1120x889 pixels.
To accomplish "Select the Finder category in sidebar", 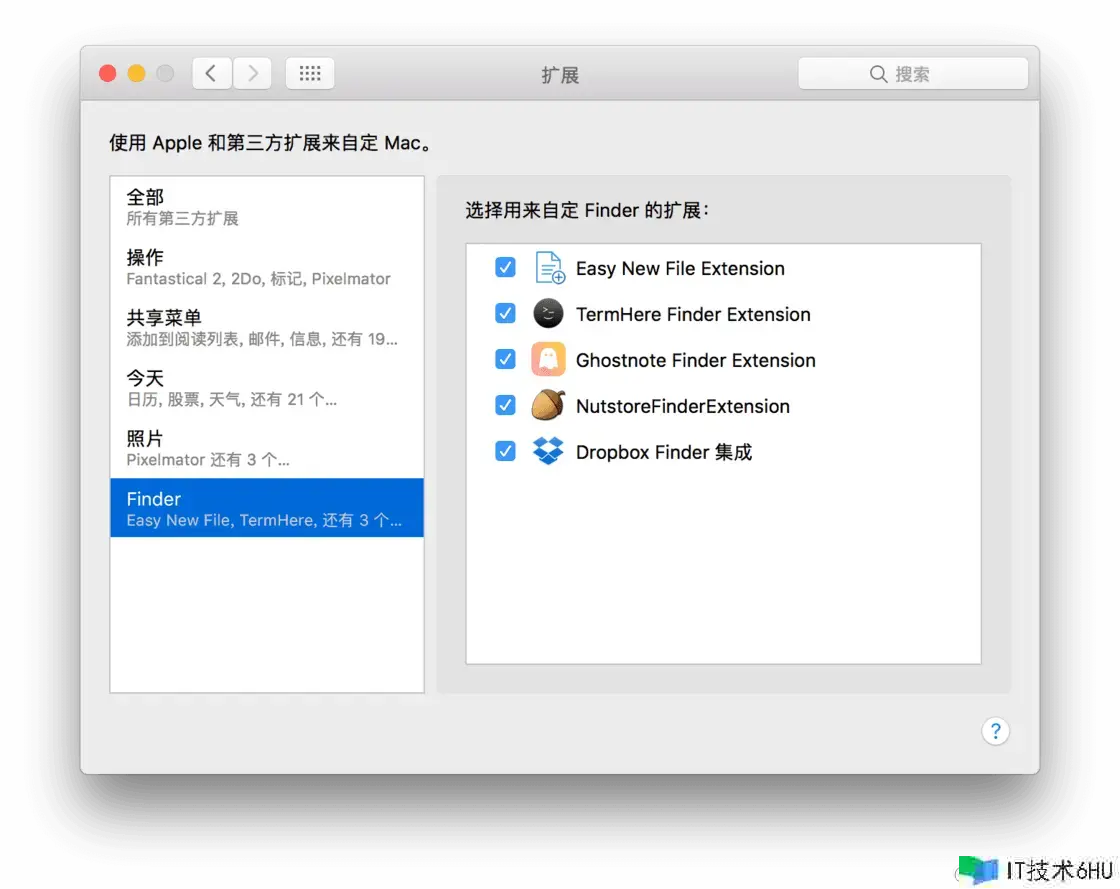I will click(x=267, y=508).
